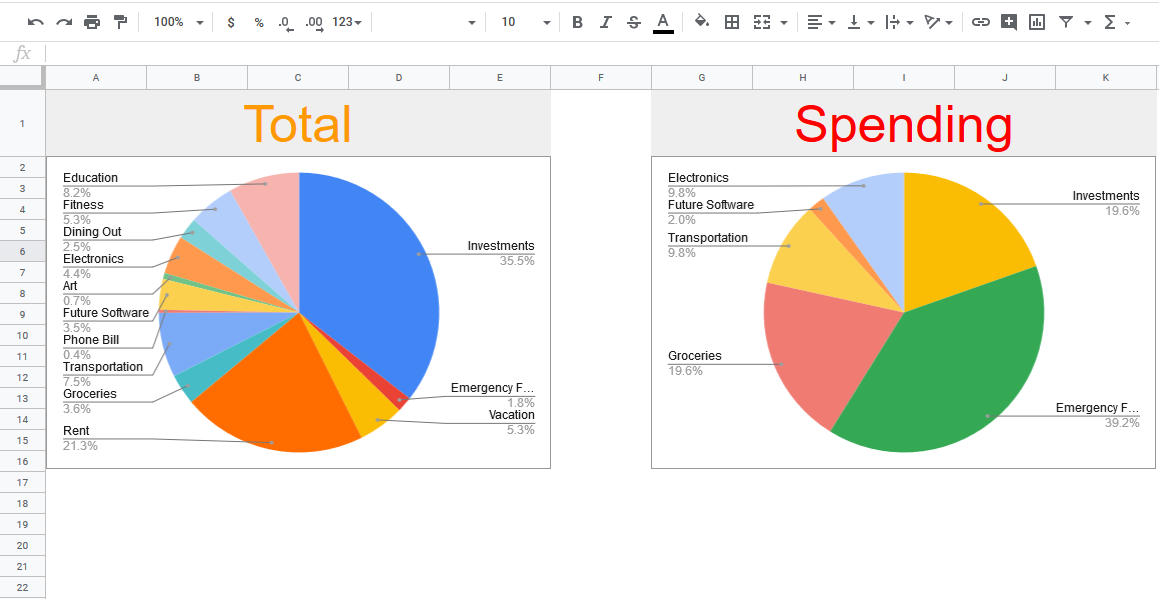The image size is (1159, 599).
Task: Select the paint format tool
Action: pyautogui.click(x=120, y=21)
